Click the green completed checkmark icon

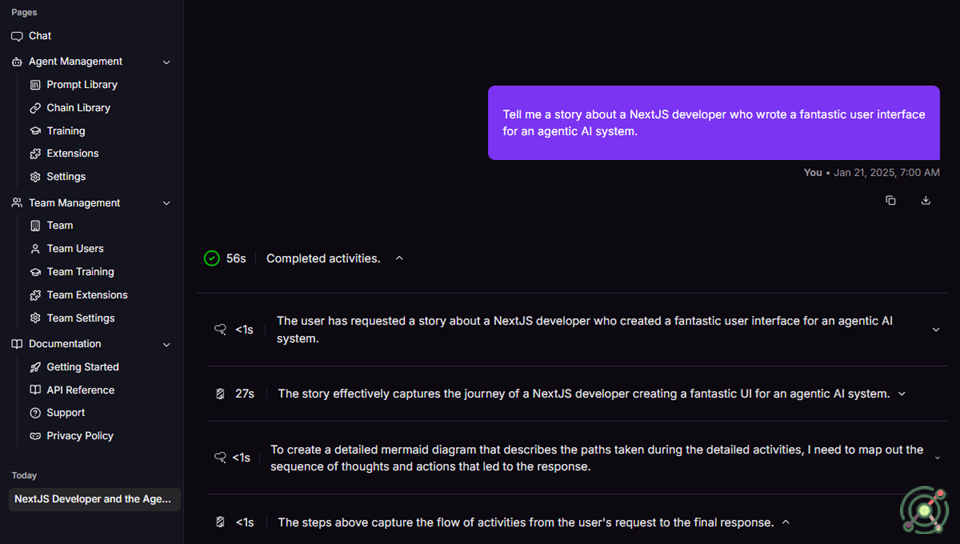pyautogui.click(x=212, y=258)
